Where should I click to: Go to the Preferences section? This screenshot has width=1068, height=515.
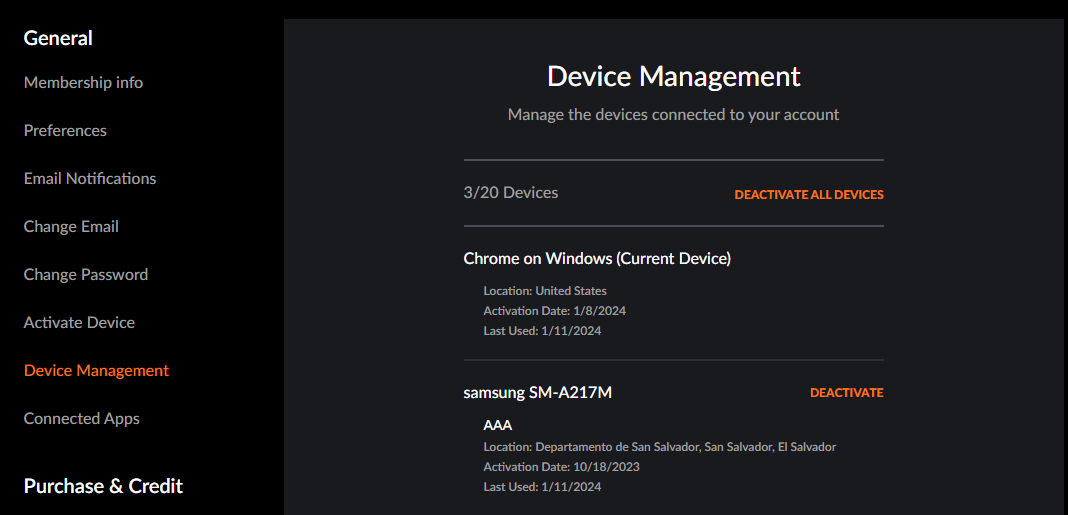(65, 130)
